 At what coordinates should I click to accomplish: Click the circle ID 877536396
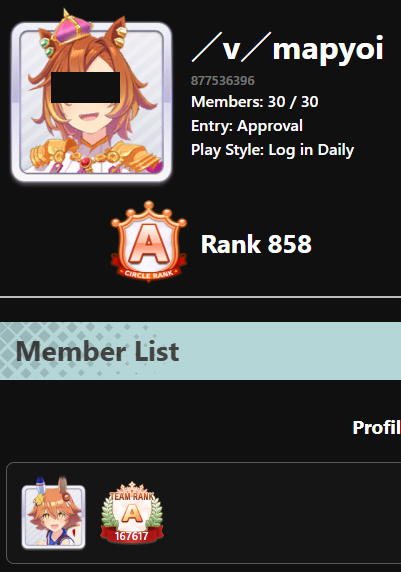click(x=223, y=81)
